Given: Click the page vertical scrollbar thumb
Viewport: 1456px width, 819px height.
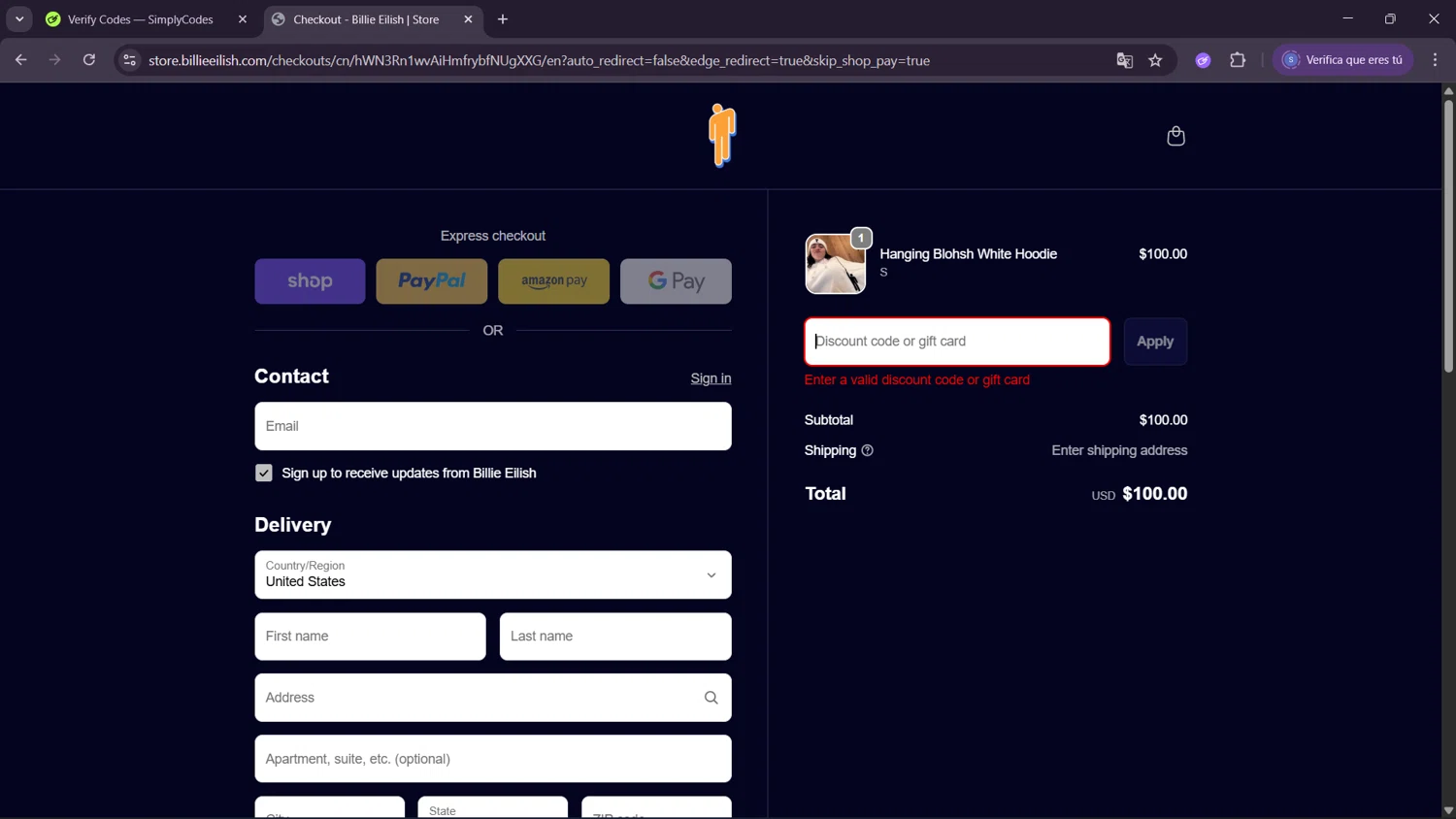Looking at the screenshot, I should [1448, 235].
